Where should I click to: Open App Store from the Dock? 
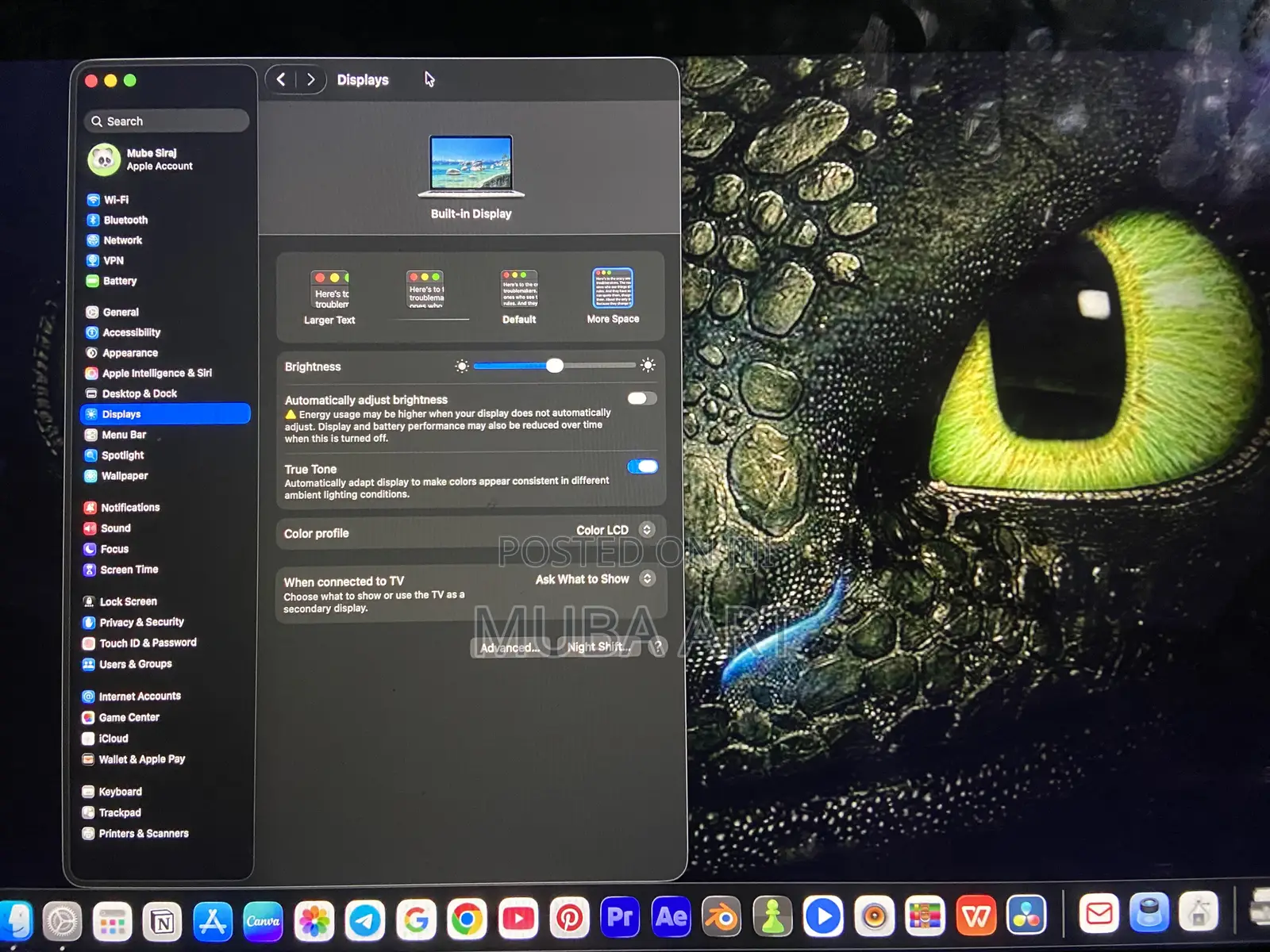[x=213, y=920]
